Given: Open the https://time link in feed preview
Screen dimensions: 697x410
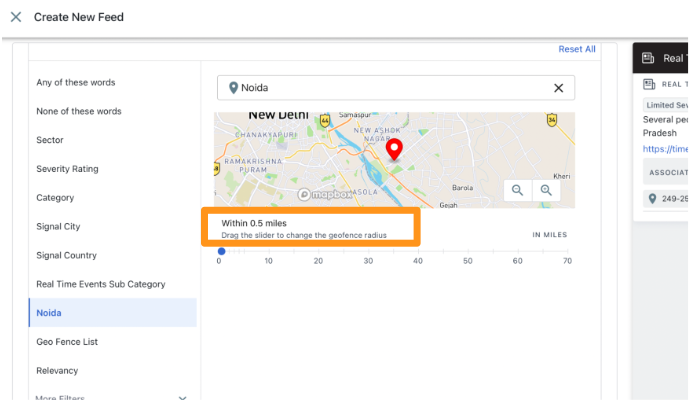Looking at the screenshot, I should [x=665, y=149].
